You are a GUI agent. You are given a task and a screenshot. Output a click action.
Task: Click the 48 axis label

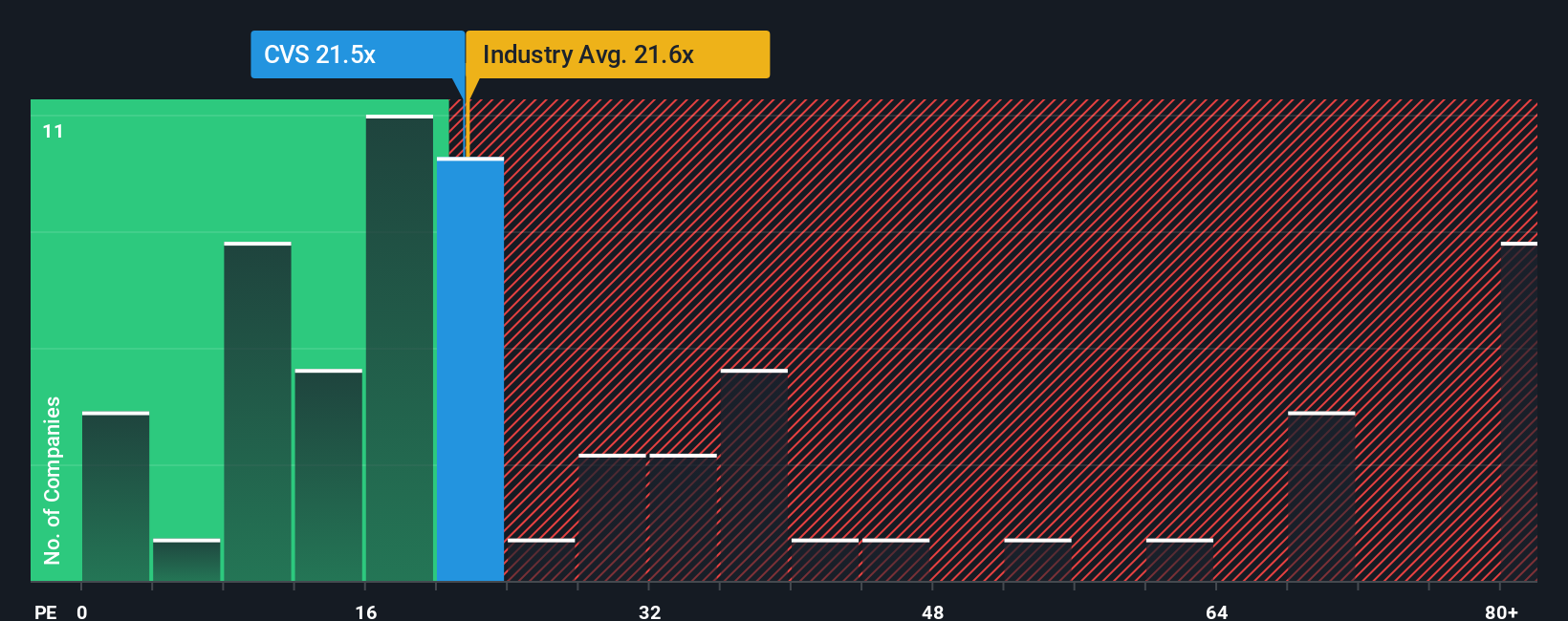pos(933,611)
